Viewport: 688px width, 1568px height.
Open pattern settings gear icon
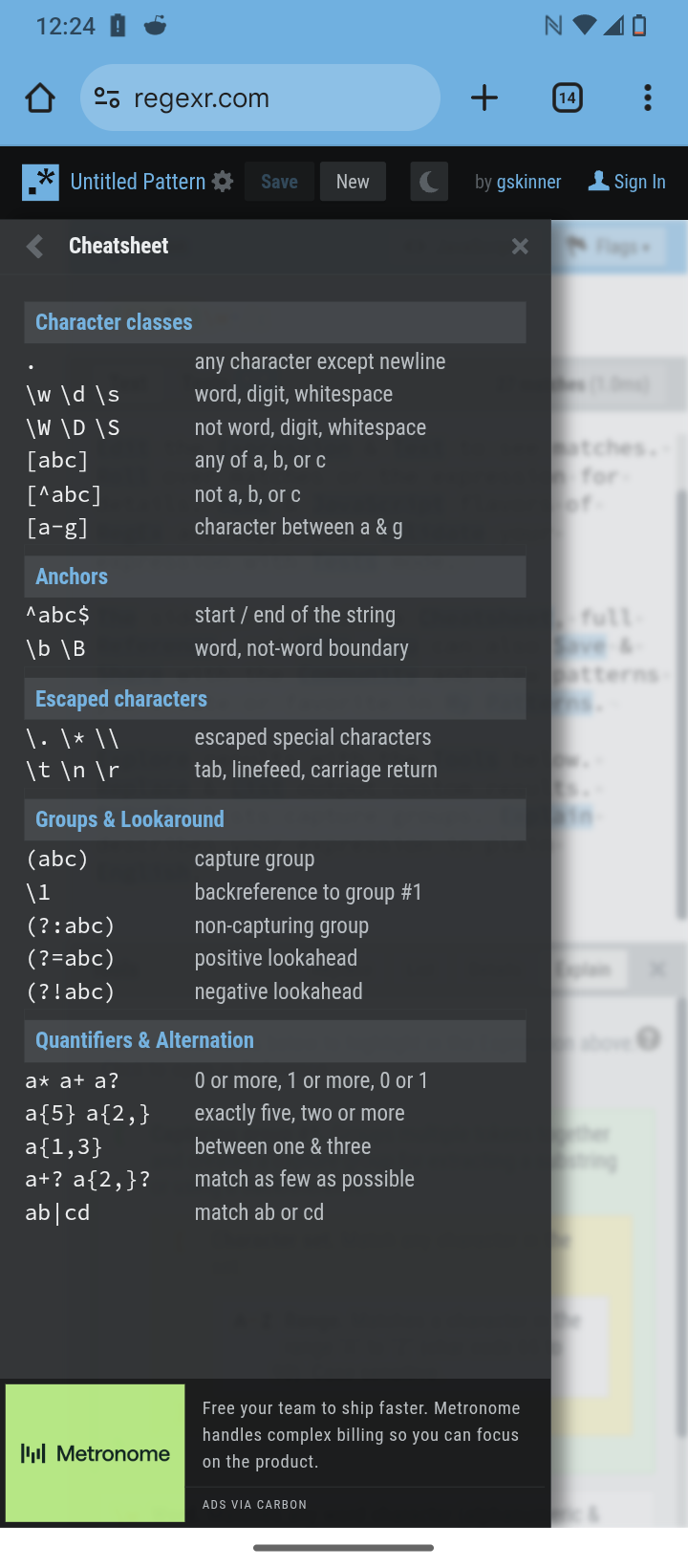(x=223, y=182)
